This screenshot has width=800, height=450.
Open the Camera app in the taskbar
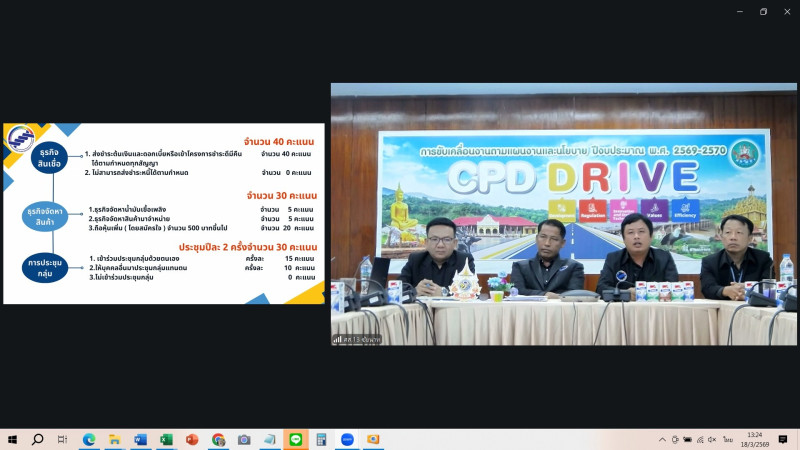pos(244,439)
